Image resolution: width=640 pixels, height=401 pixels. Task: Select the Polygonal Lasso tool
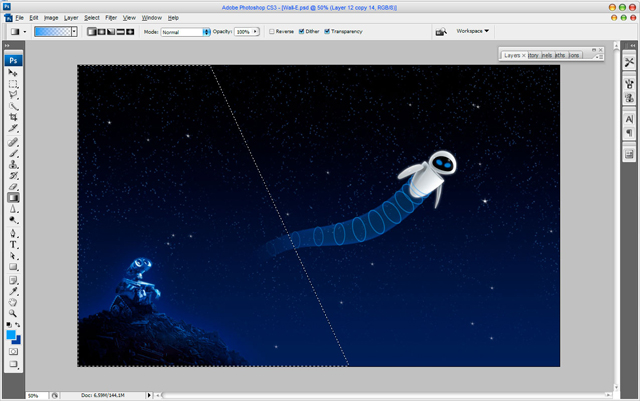(x=13, y=95)
